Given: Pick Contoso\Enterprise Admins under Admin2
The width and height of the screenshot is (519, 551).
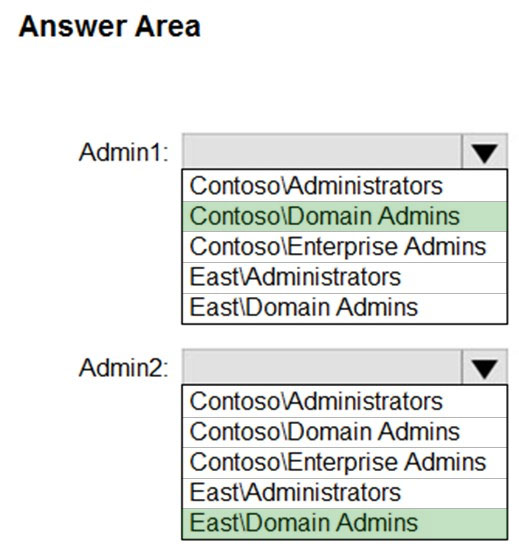Looking at the screenshot, I should point(345,462).
